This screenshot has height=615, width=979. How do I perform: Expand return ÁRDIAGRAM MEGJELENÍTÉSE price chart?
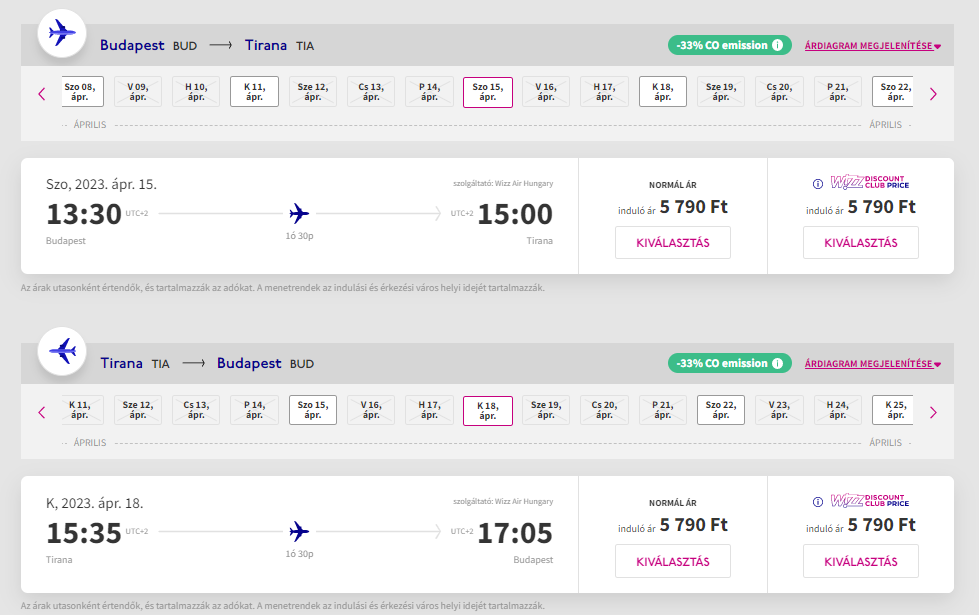(872, 363)
